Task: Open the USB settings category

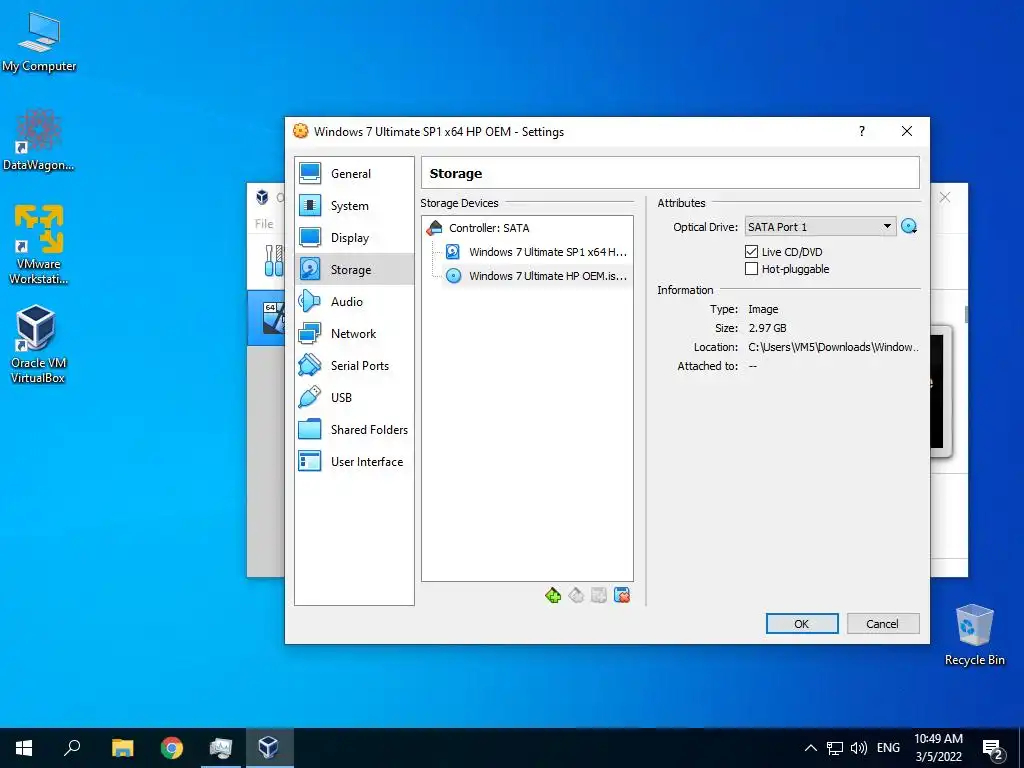Action: [354, 397]
